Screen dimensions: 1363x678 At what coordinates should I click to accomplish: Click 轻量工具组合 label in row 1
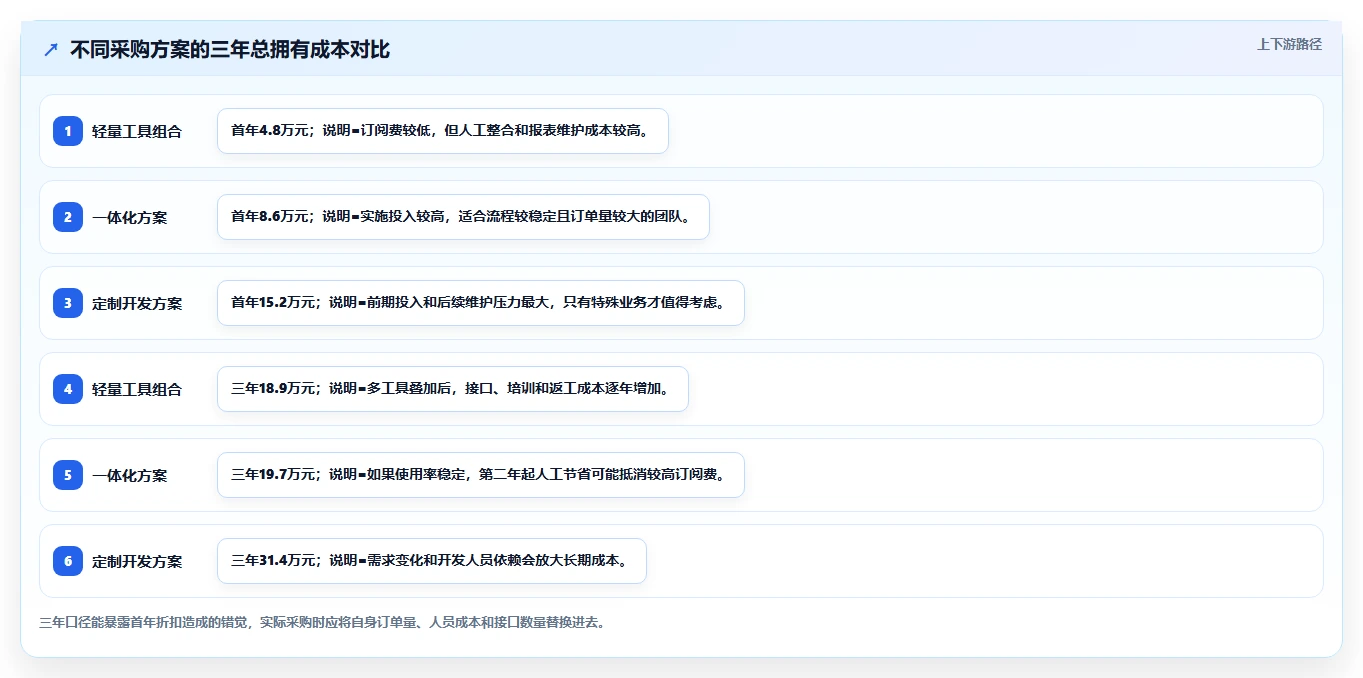tap(137, 131)
